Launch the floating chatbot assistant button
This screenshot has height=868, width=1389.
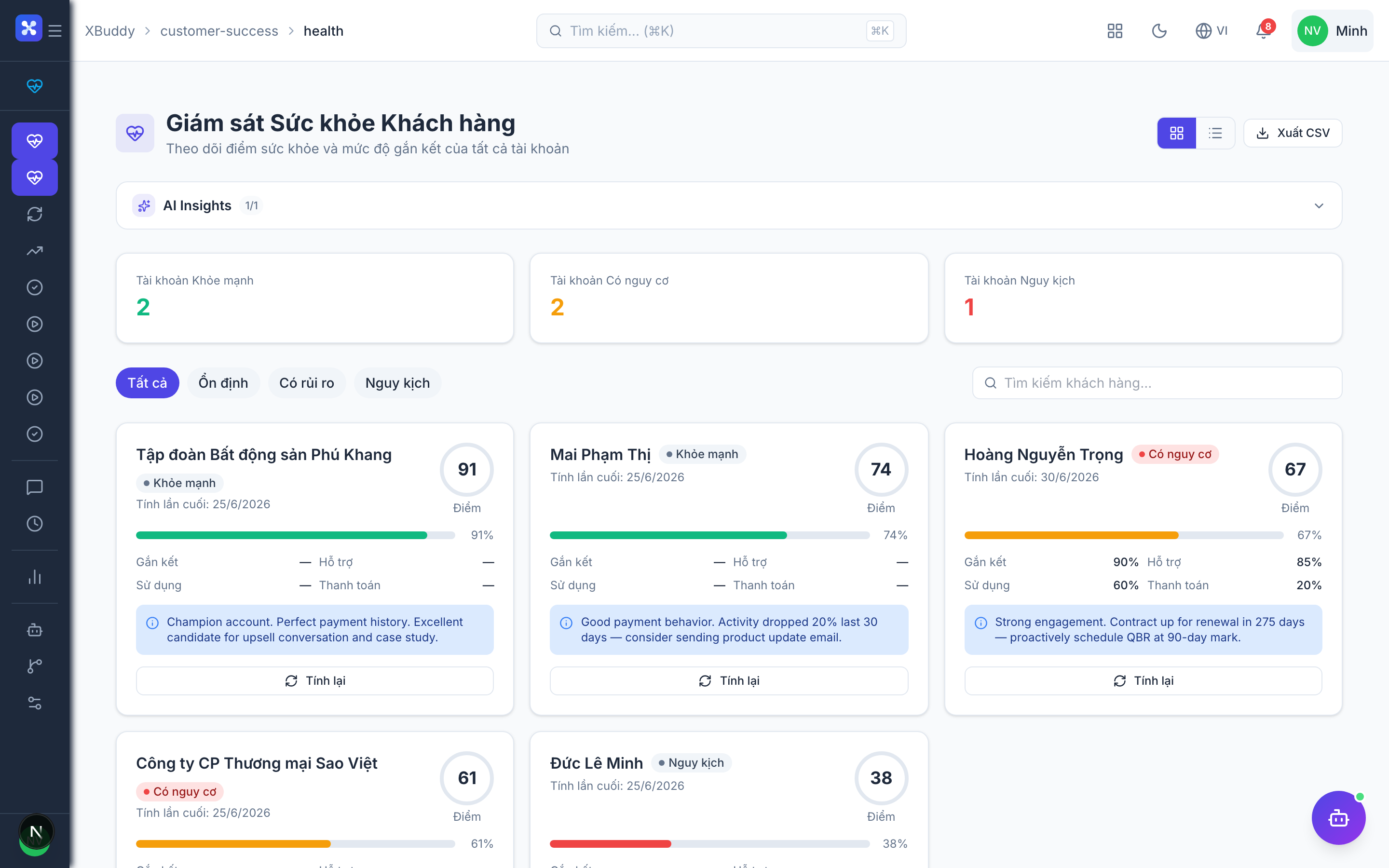pyautogui.click(x=1338, y=817)
